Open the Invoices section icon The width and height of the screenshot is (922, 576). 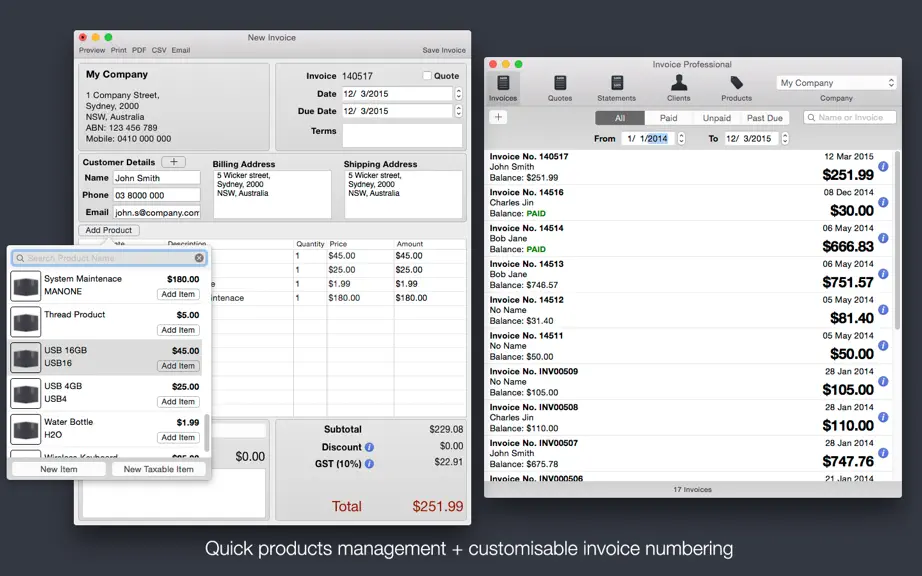(503, 82)
